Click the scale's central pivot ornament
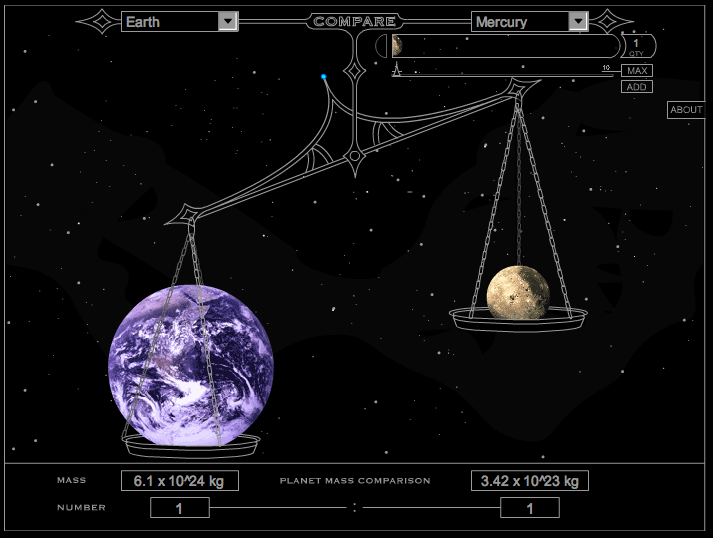 (354, 155)
